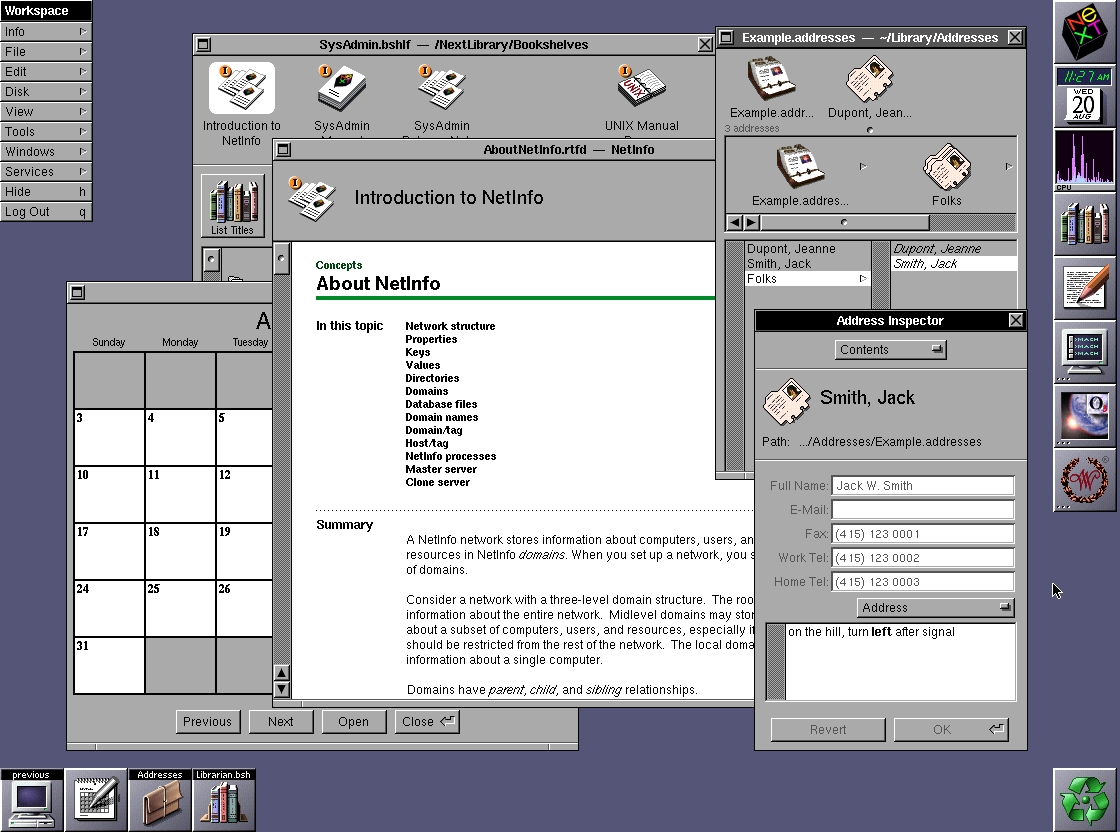Click the NeXT cube logo in the dock

1084,32
